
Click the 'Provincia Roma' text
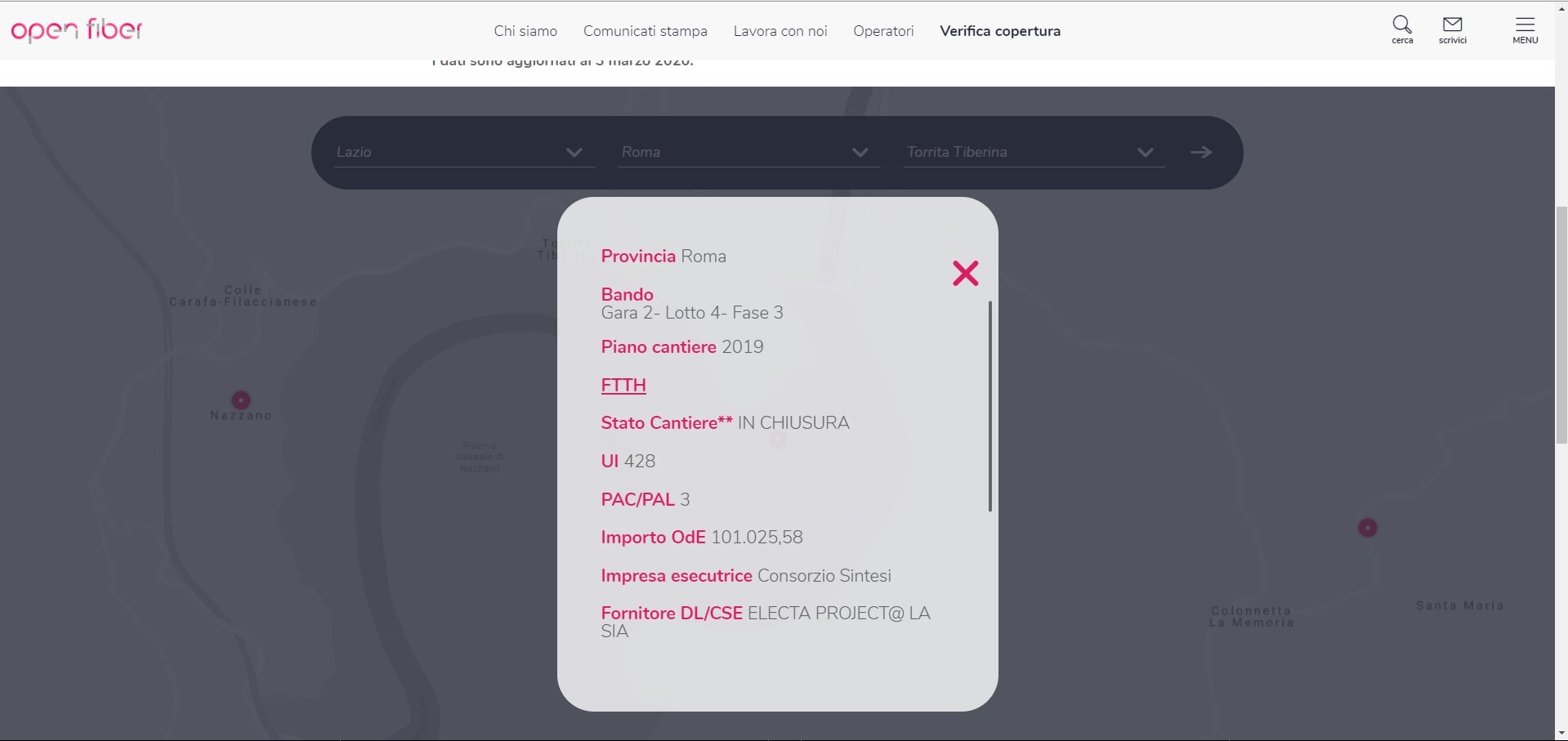click(x=663, y=257)
